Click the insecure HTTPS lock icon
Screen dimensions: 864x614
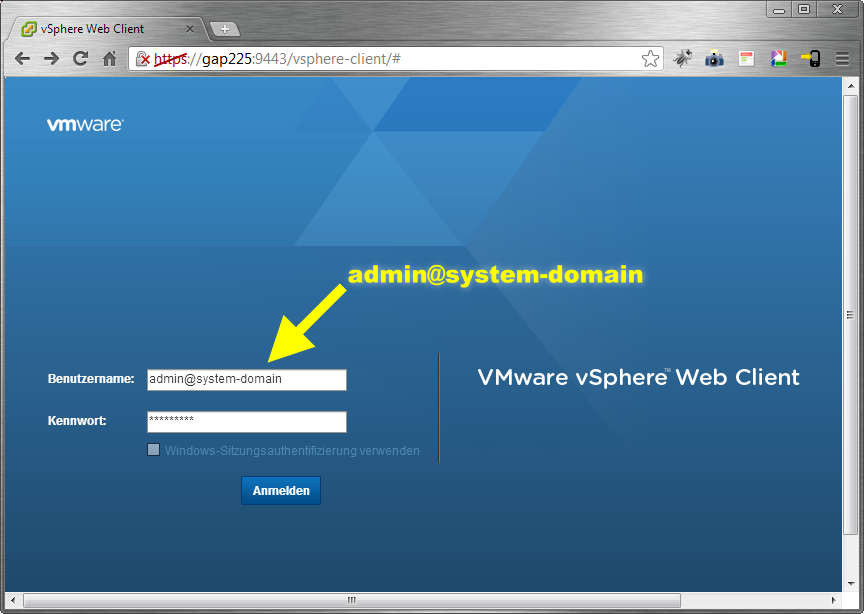tap(143, 59)
